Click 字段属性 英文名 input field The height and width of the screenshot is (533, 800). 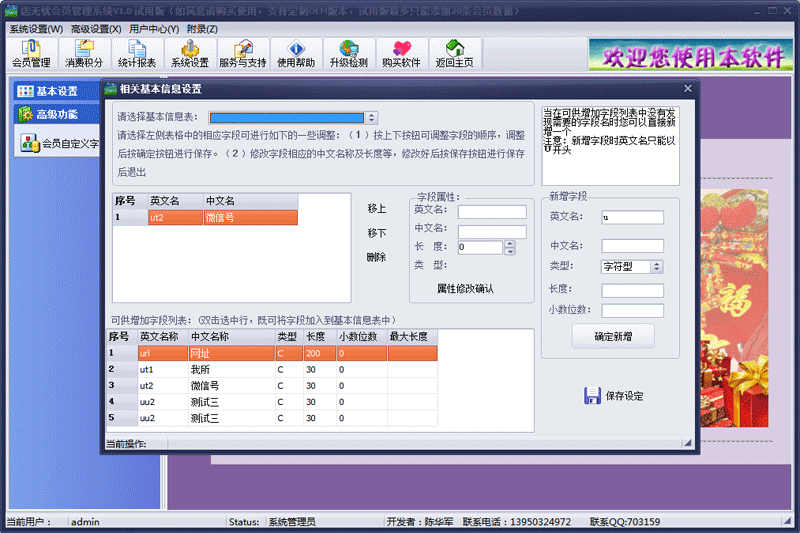coord(492,212)
